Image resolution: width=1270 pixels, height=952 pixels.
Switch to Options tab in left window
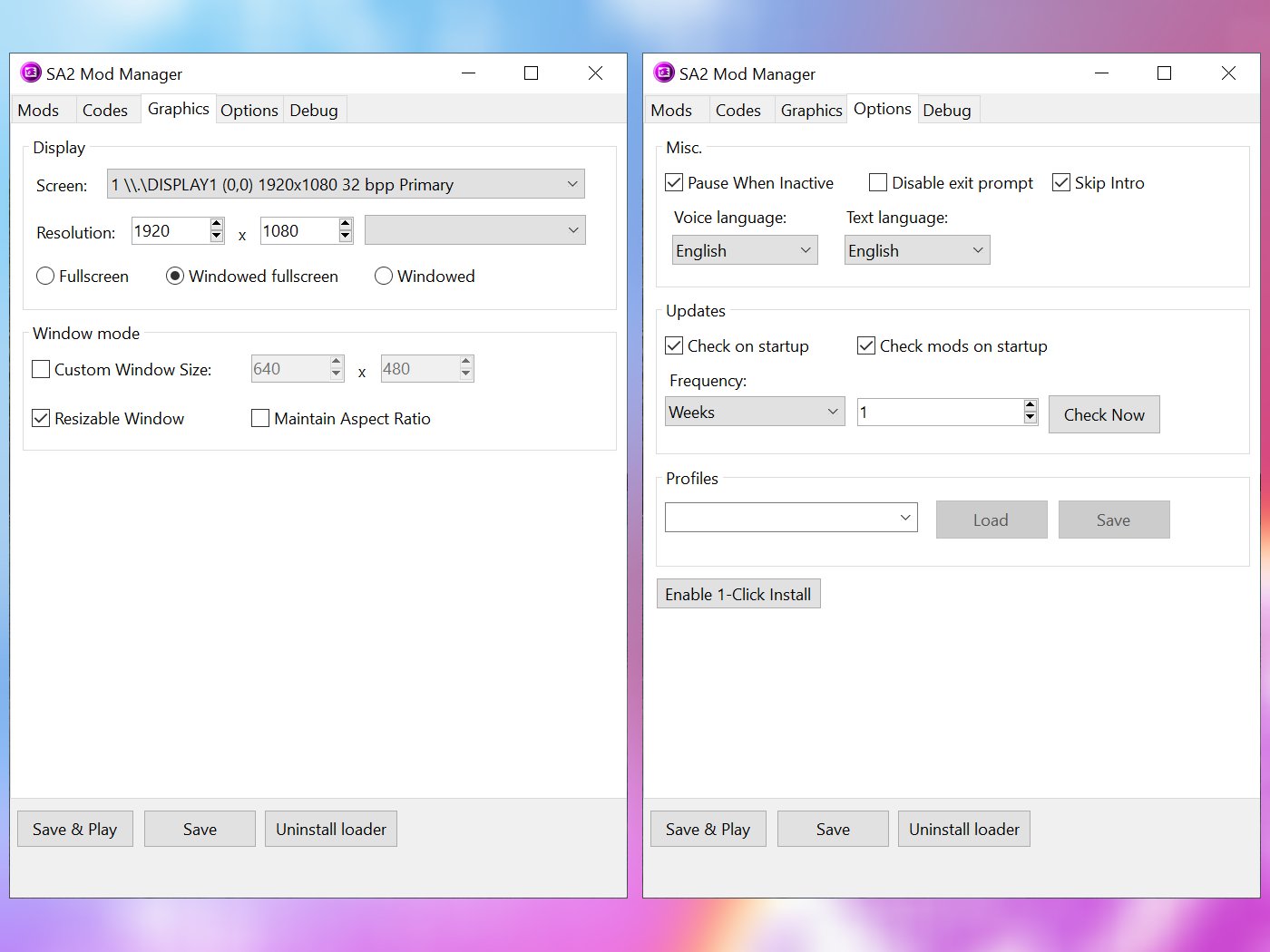pyautogui.click(x=249, y=110)
